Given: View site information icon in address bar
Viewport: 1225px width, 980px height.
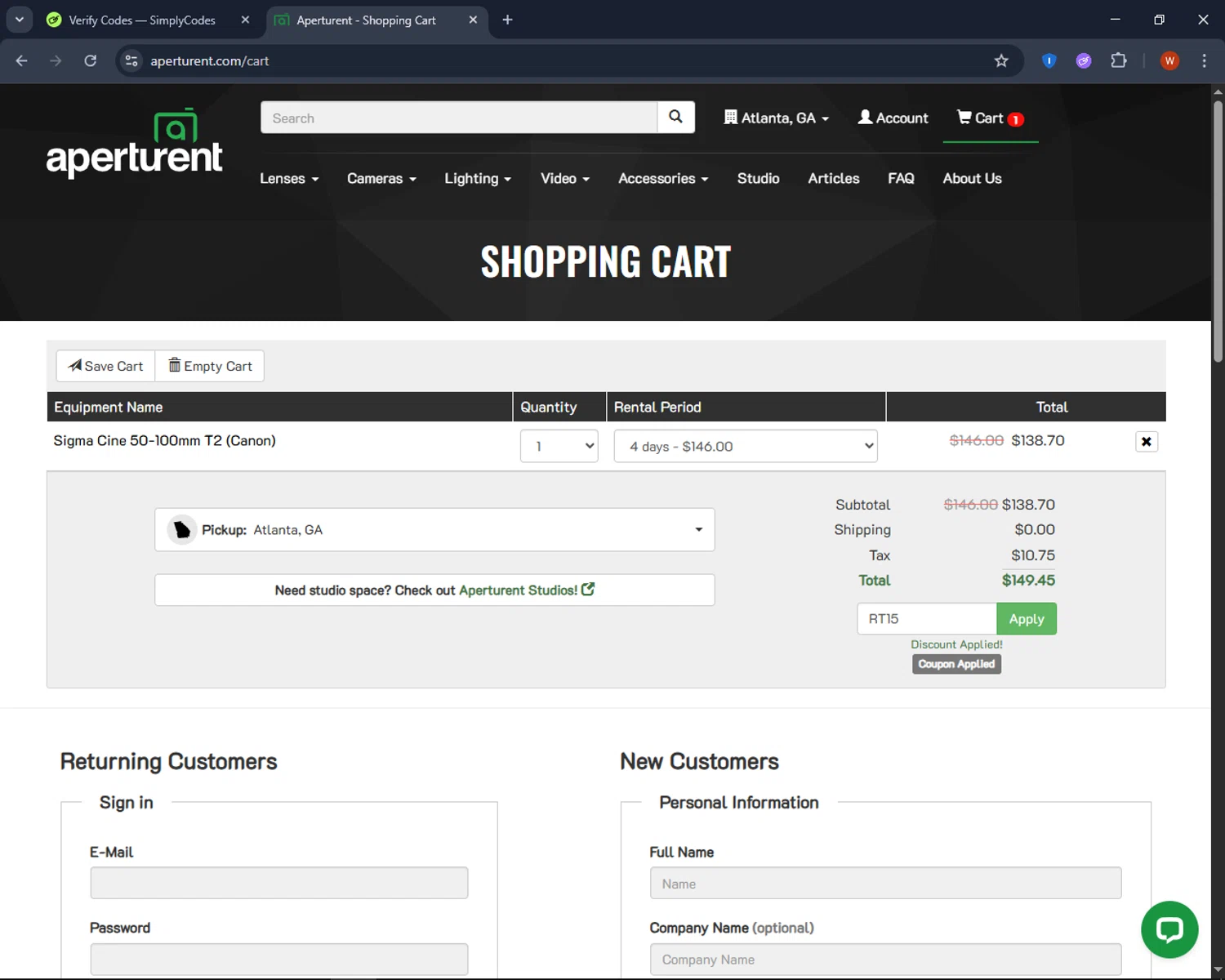Looking at the screenshot, I should [131, 60].
